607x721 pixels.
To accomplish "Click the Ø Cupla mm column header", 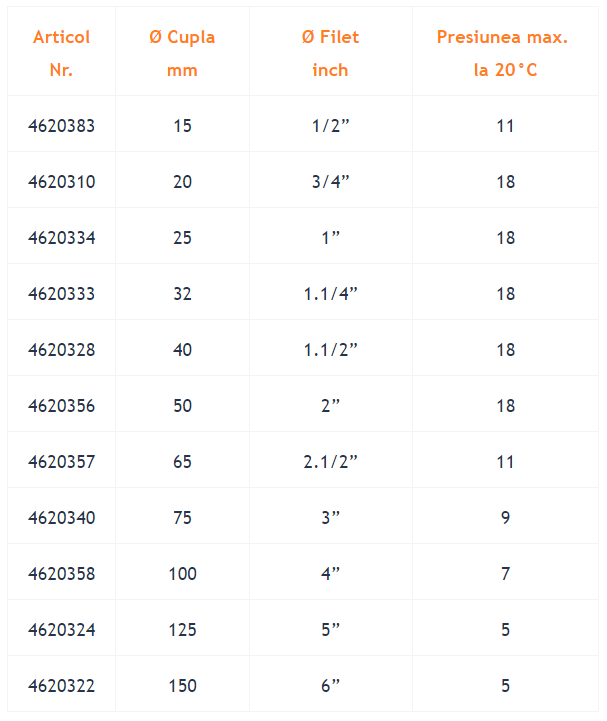I will (182, 53).
